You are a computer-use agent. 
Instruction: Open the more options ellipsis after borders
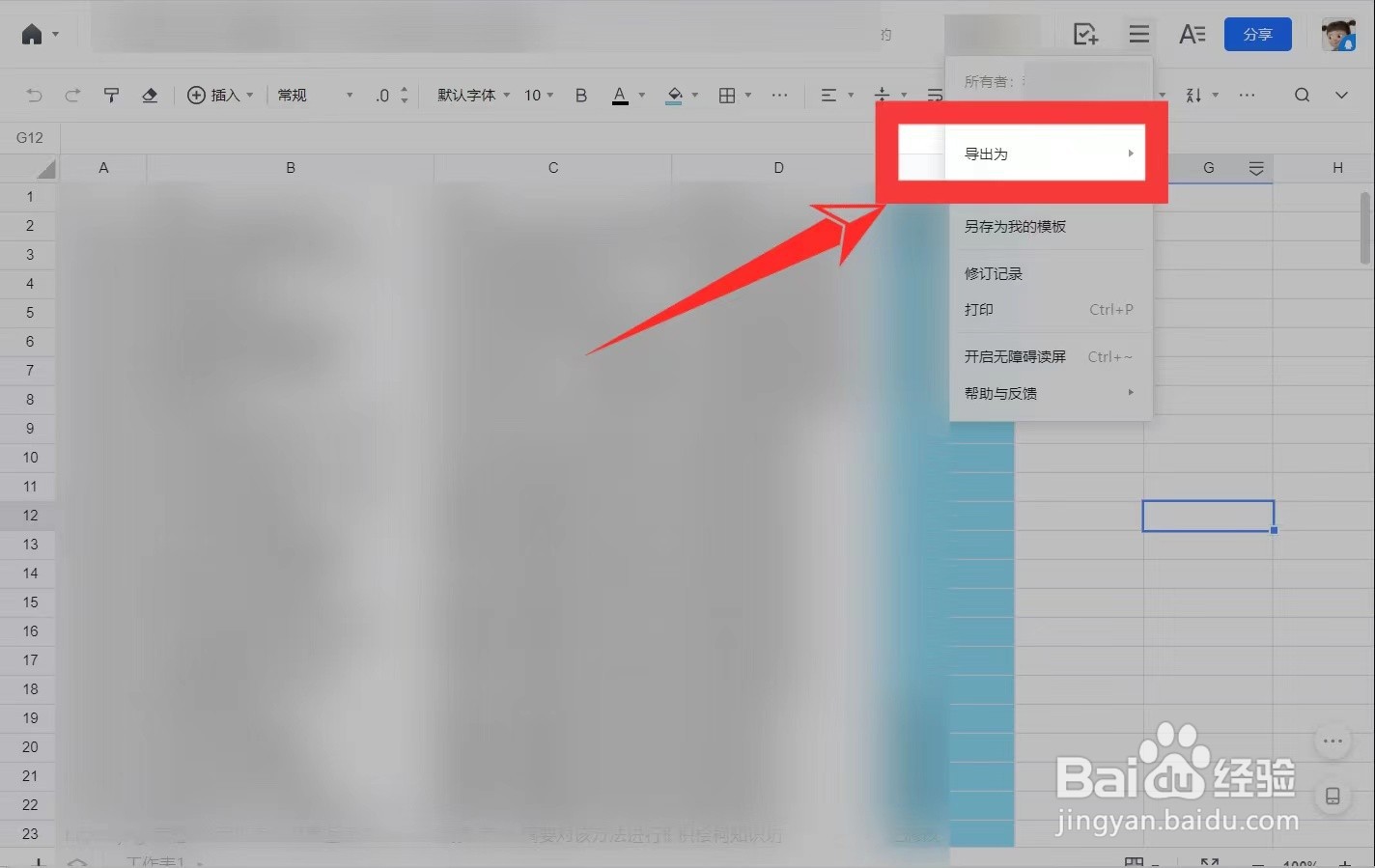779,95
